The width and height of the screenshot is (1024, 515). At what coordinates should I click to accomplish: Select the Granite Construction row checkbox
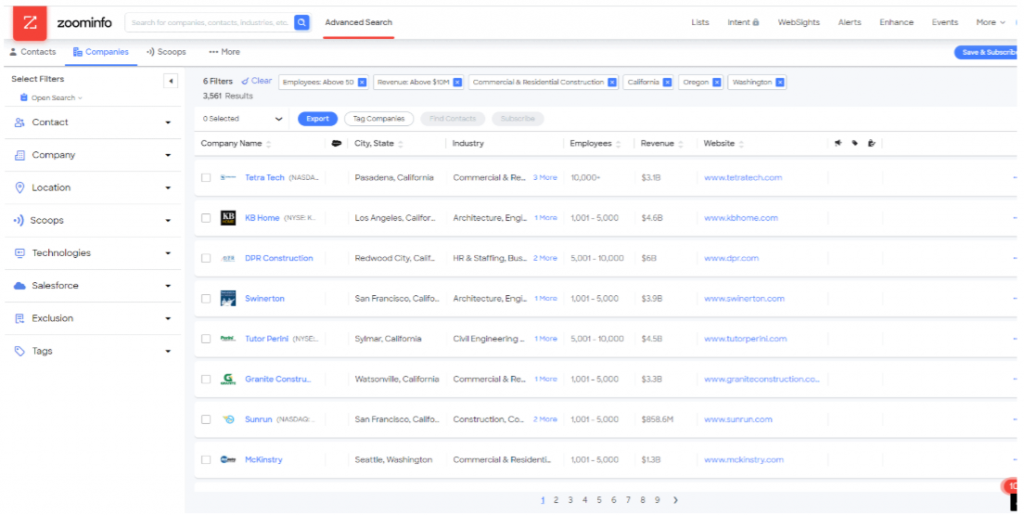(206, 379)
